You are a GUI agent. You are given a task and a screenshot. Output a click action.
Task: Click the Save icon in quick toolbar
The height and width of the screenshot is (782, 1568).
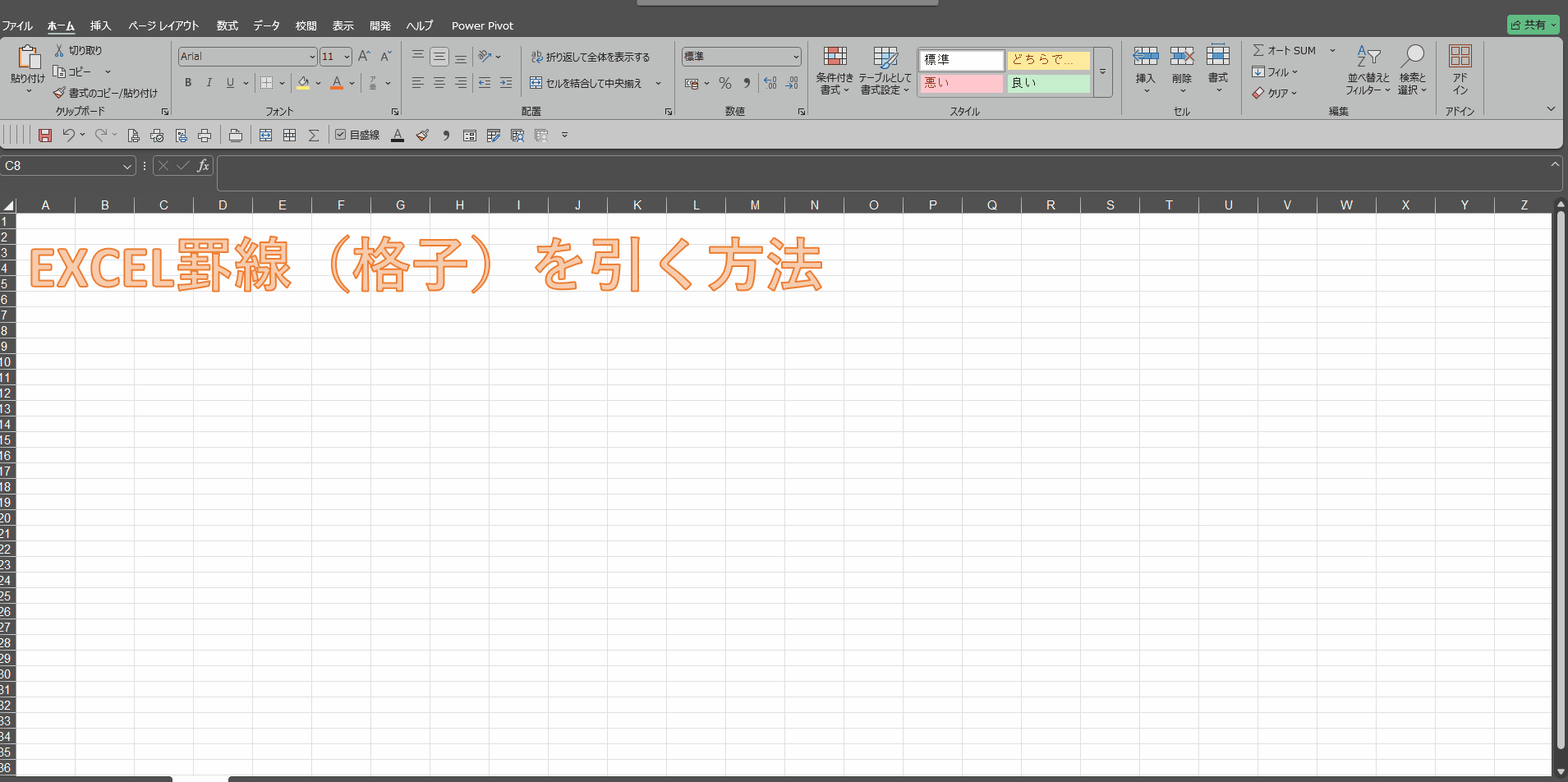[45, 136]
